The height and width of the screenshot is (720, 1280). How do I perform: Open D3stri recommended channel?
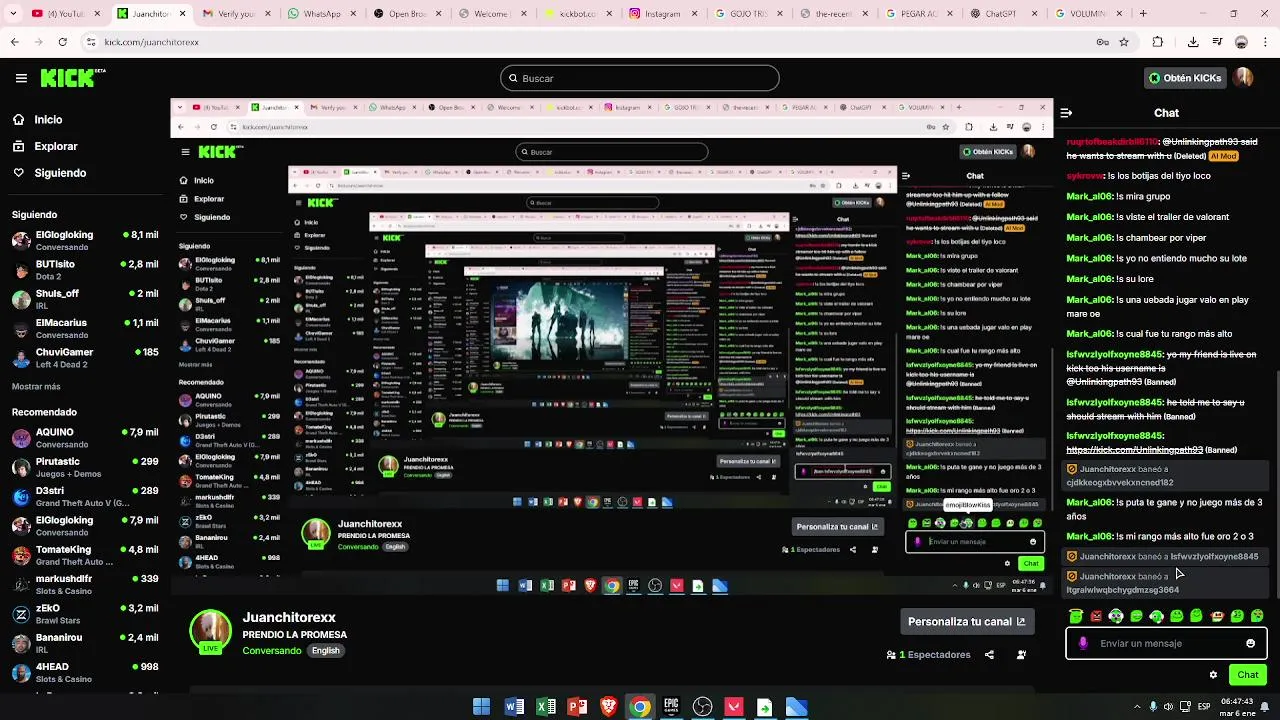coord(84,497)
